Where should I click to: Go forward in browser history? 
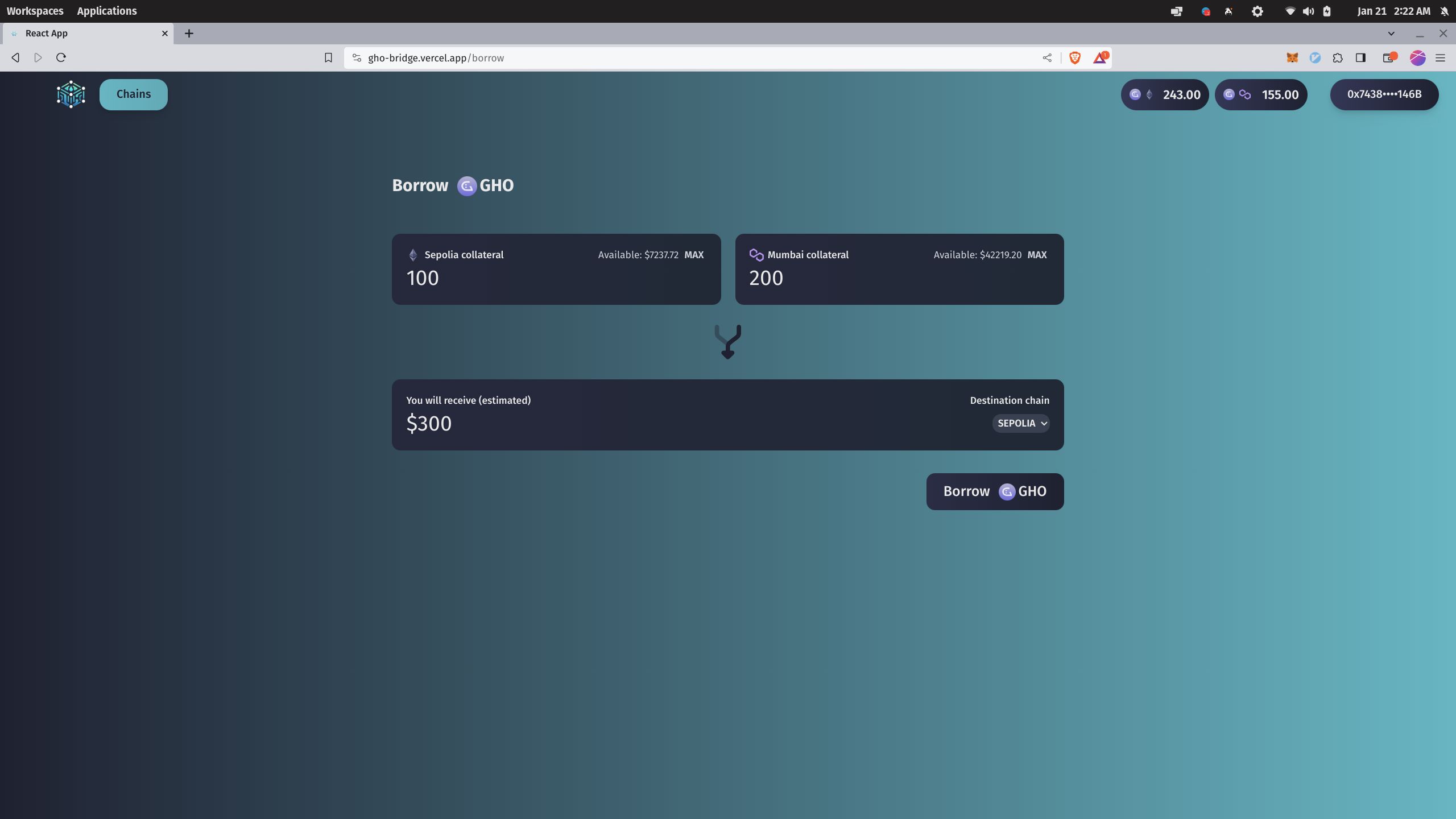[38, 57]
